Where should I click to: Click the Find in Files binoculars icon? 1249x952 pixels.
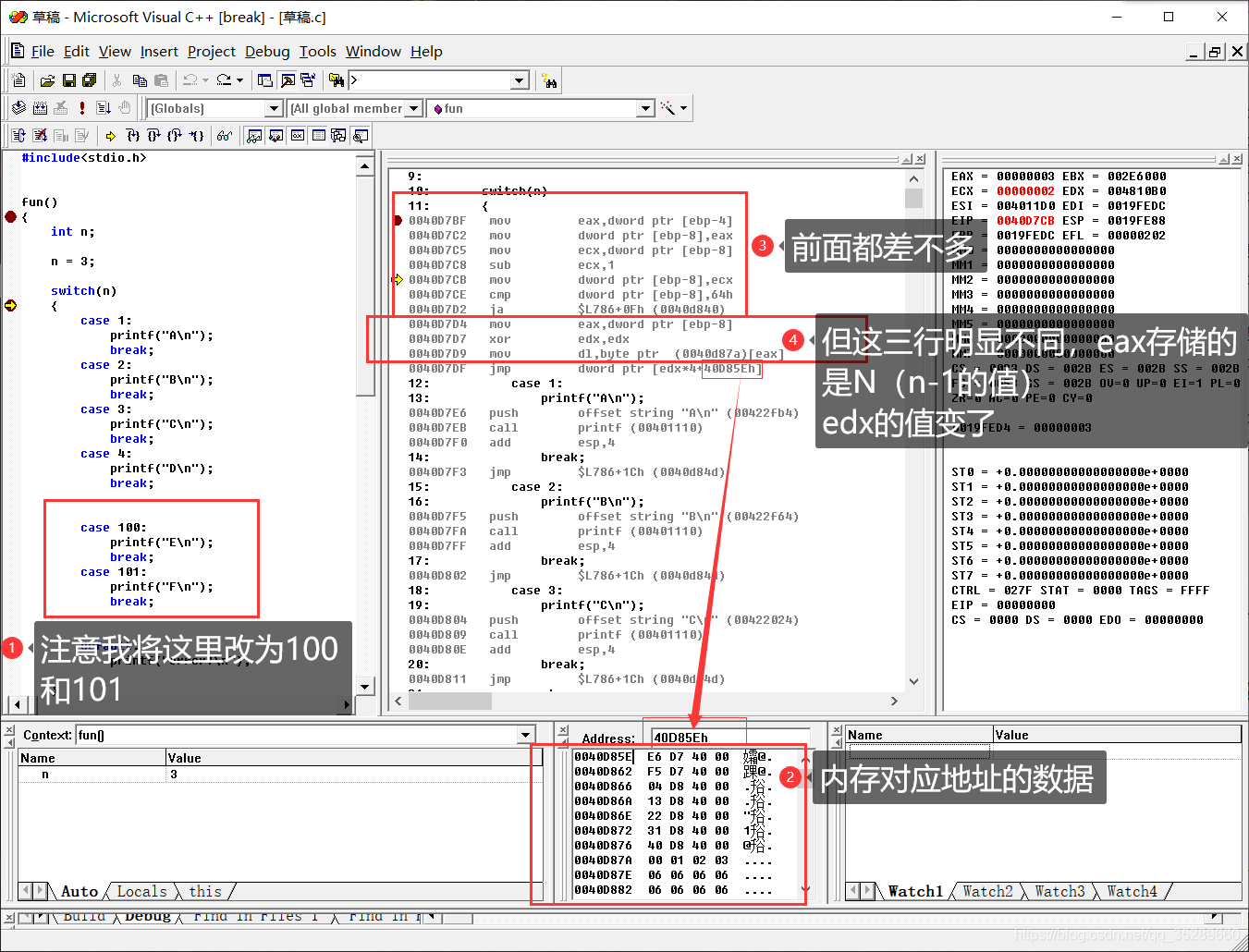[337, 80]
